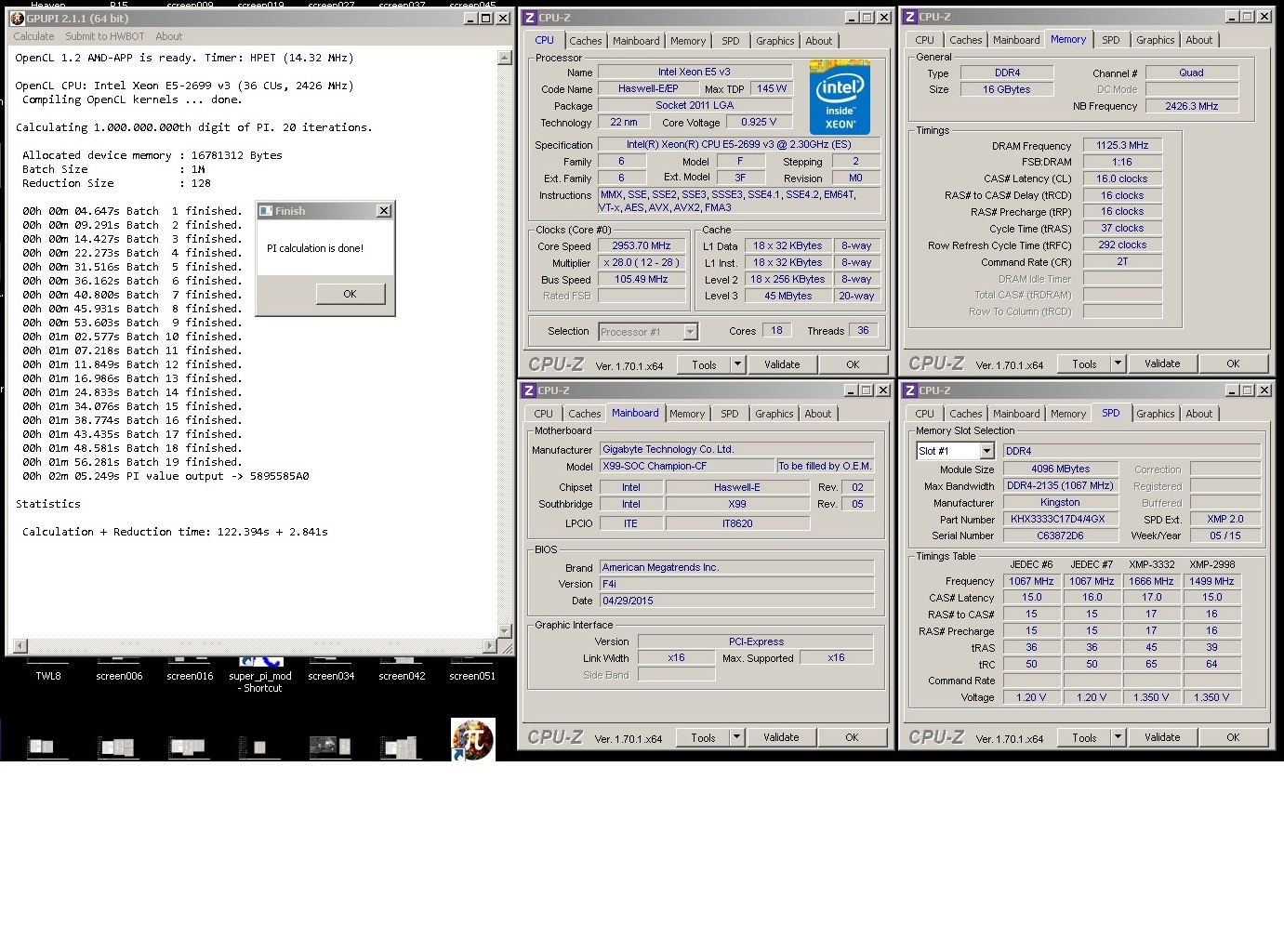The width and height of the screenshot is (1284, 952).
Task: Select the screen006 desktop icon
Action: 119,671
